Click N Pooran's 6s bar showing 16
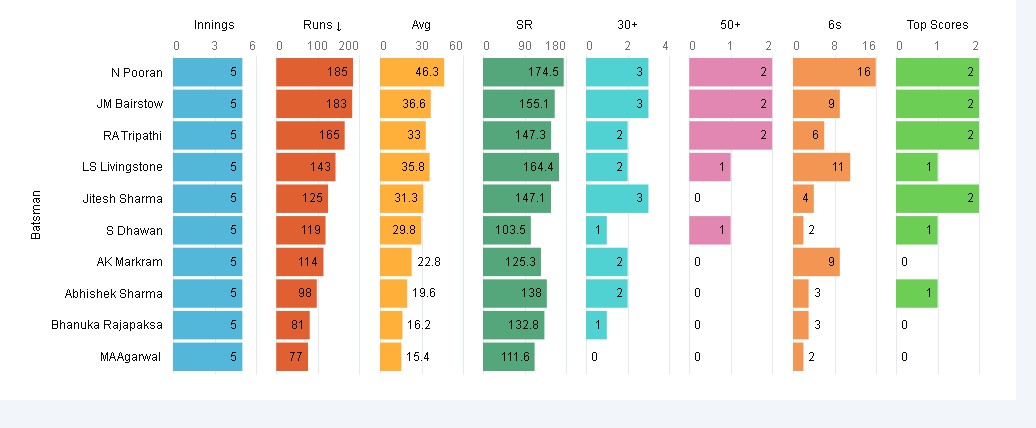1036x428 pixels. [834, 72]
